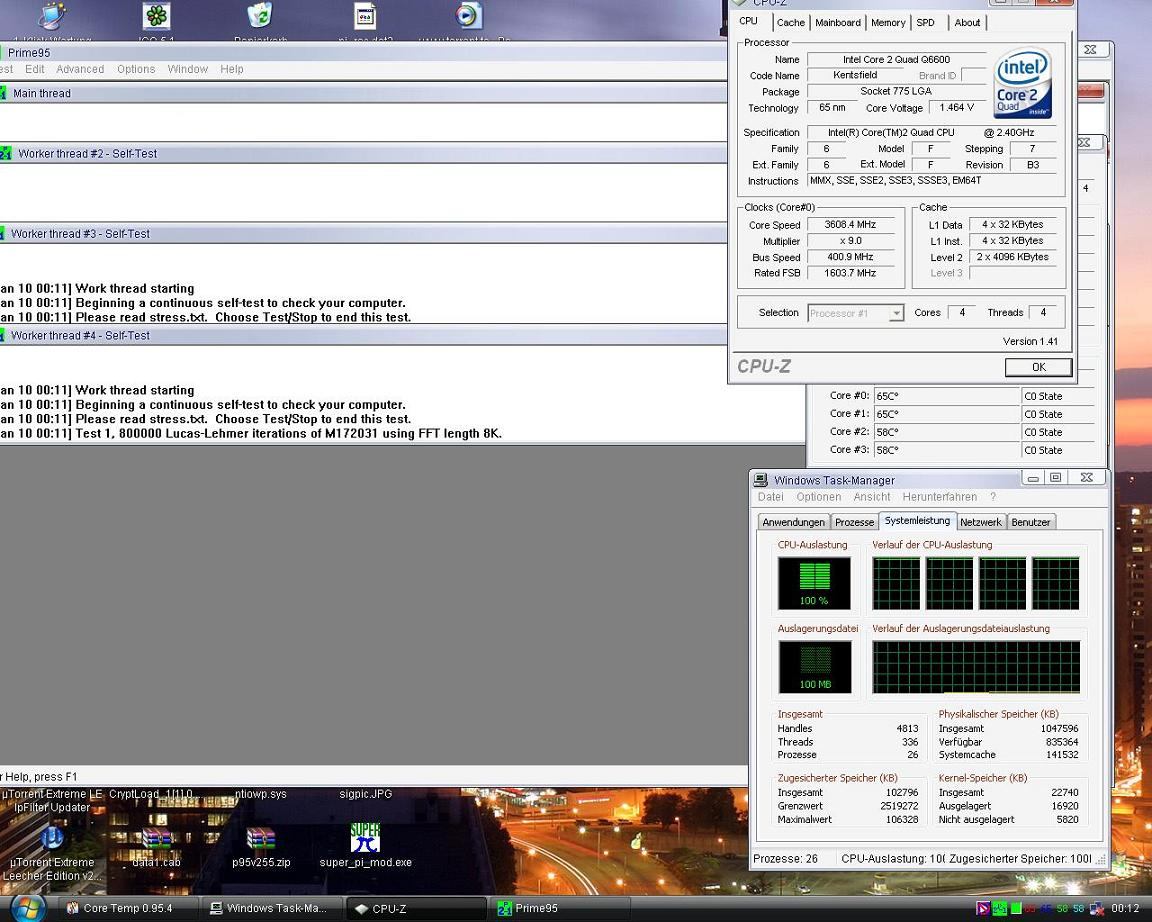Launch super_pi_mod.exe from desktop

(x=365, y=838)
